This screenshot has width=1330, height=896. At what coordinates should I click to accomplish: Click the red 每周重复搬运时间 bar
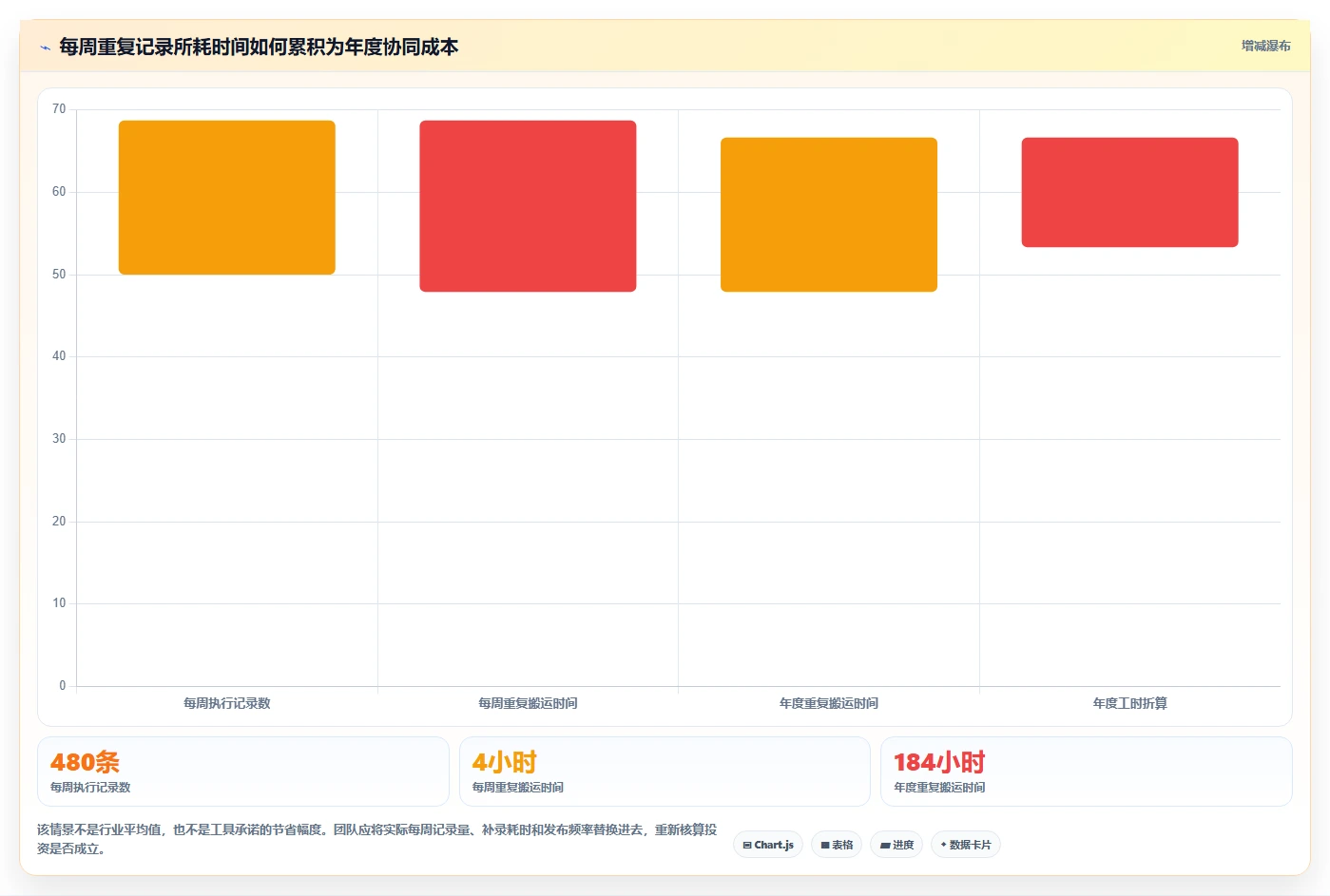pyautogui.click(x=528, y=206)
